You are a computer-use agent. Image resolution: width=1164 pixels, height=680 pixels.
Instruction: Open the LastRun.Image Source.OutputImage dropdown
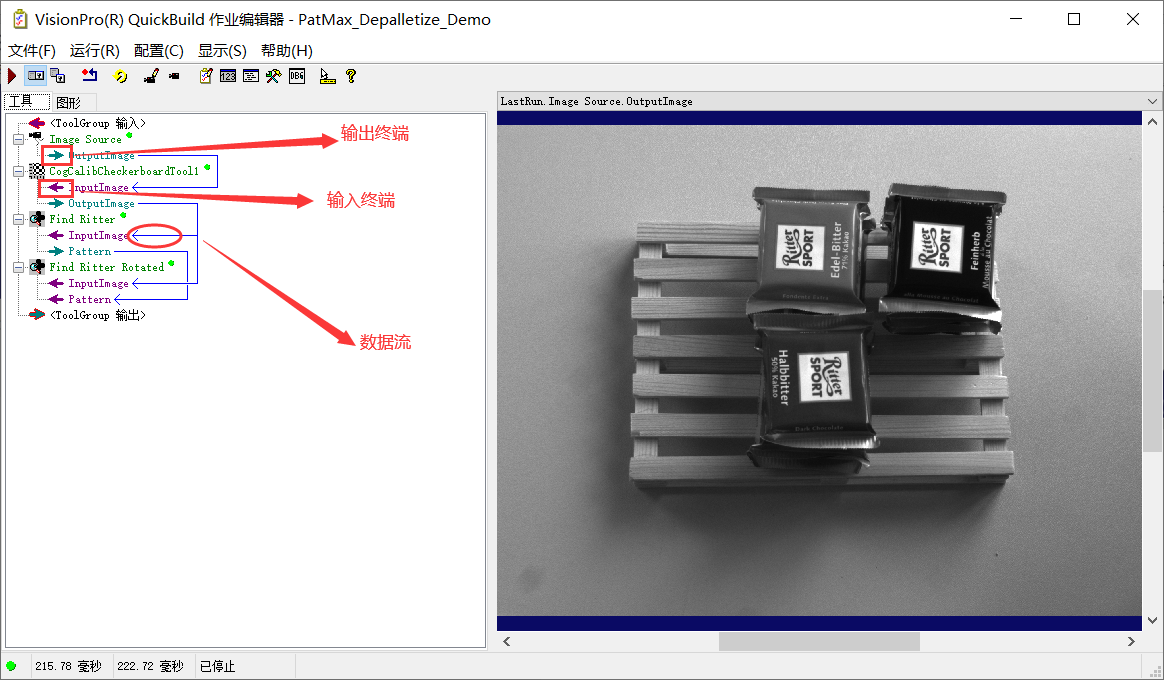[x=1152, y=101]
